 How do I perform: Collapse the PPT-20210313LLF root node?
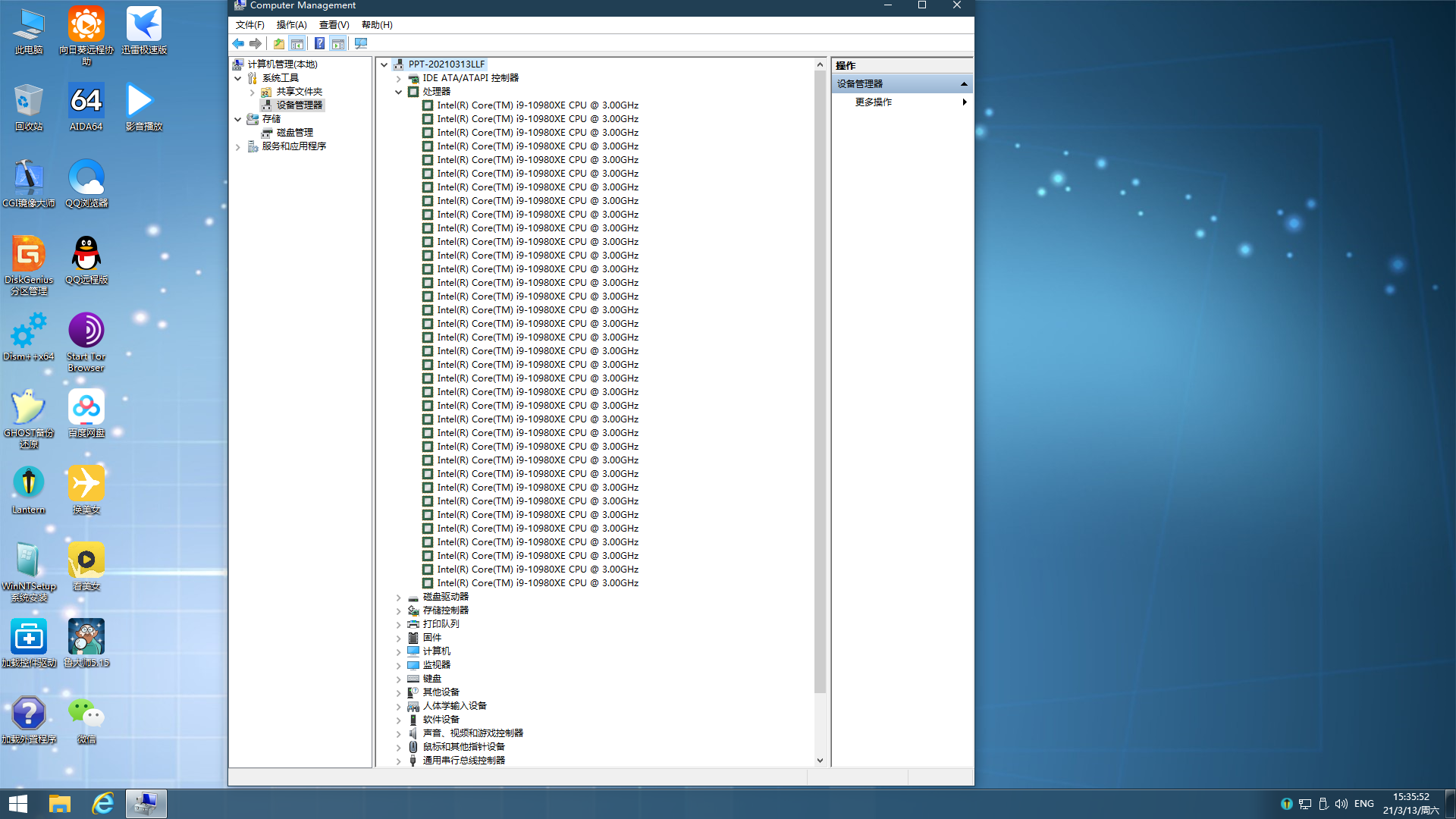tap(384, 64)
